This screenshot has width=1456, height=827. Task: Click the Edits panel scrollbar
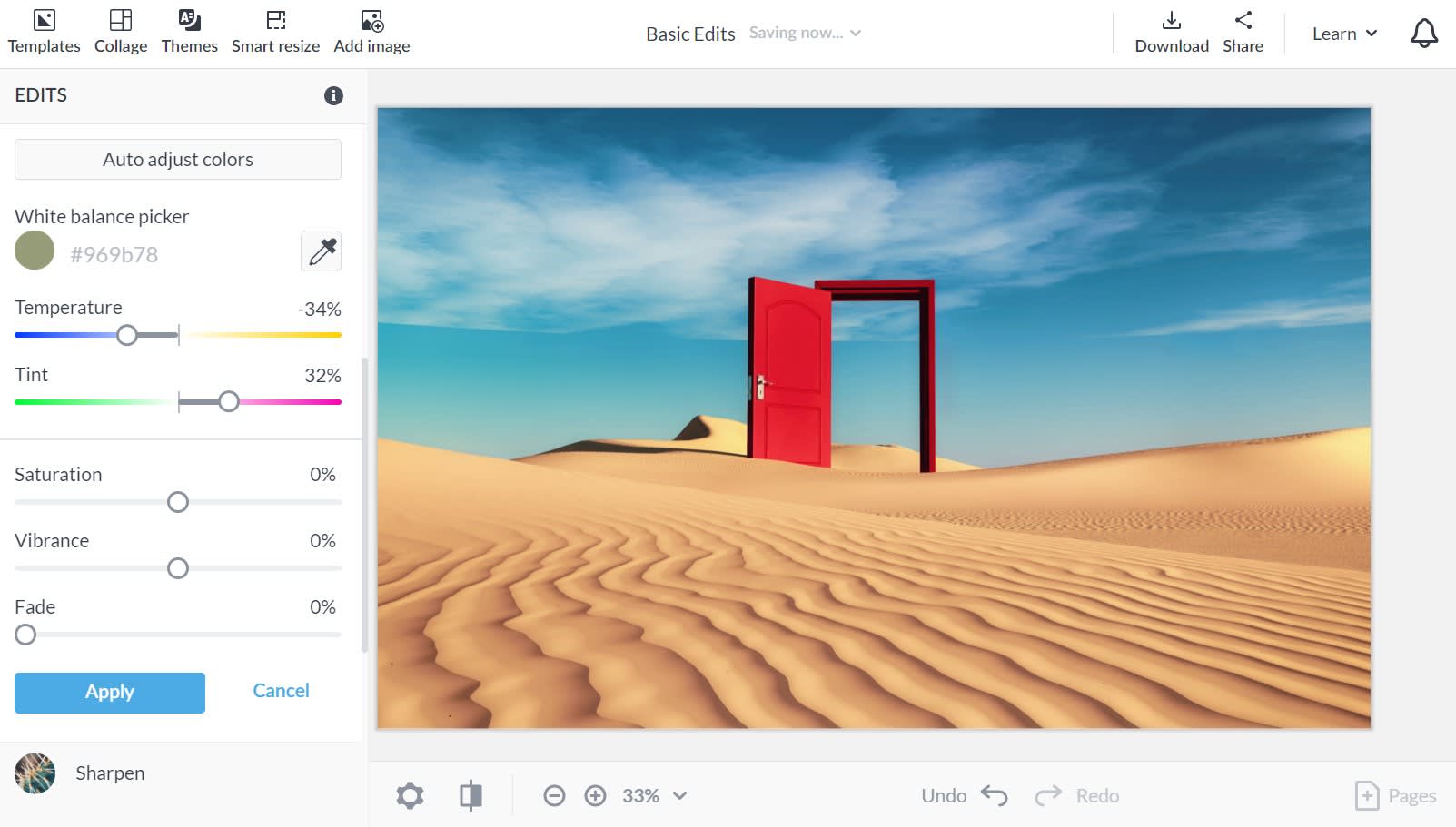(x=364, y=505)
